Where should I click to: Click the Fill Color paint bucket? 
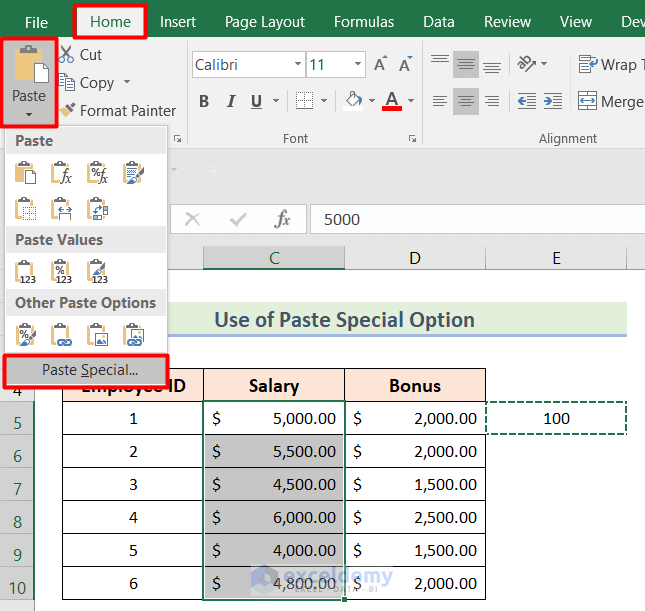pyautogui.click(x=353, y=100)
